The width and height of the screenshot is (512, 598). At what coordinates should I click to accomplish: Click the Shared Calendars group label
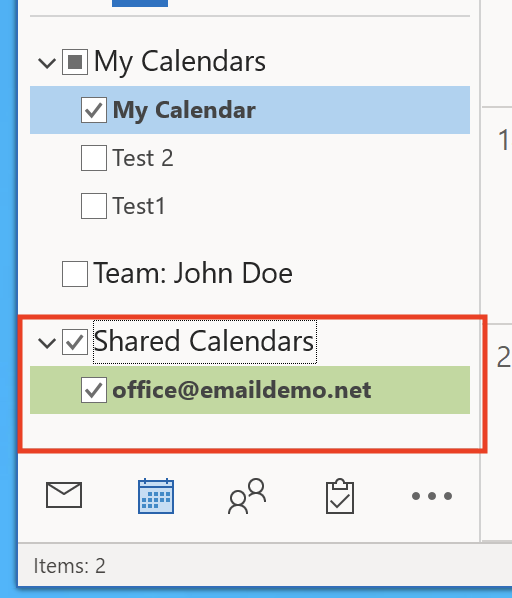click(x=204, y=341)
